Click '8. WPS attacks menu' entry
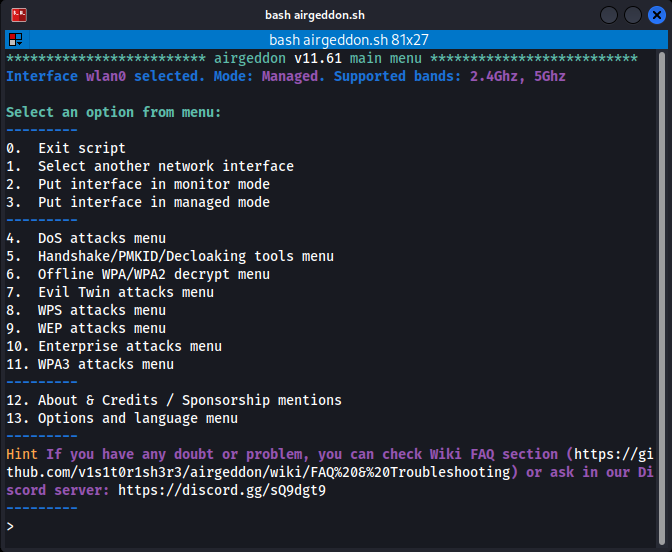The image size is (672, 552). 86,310
